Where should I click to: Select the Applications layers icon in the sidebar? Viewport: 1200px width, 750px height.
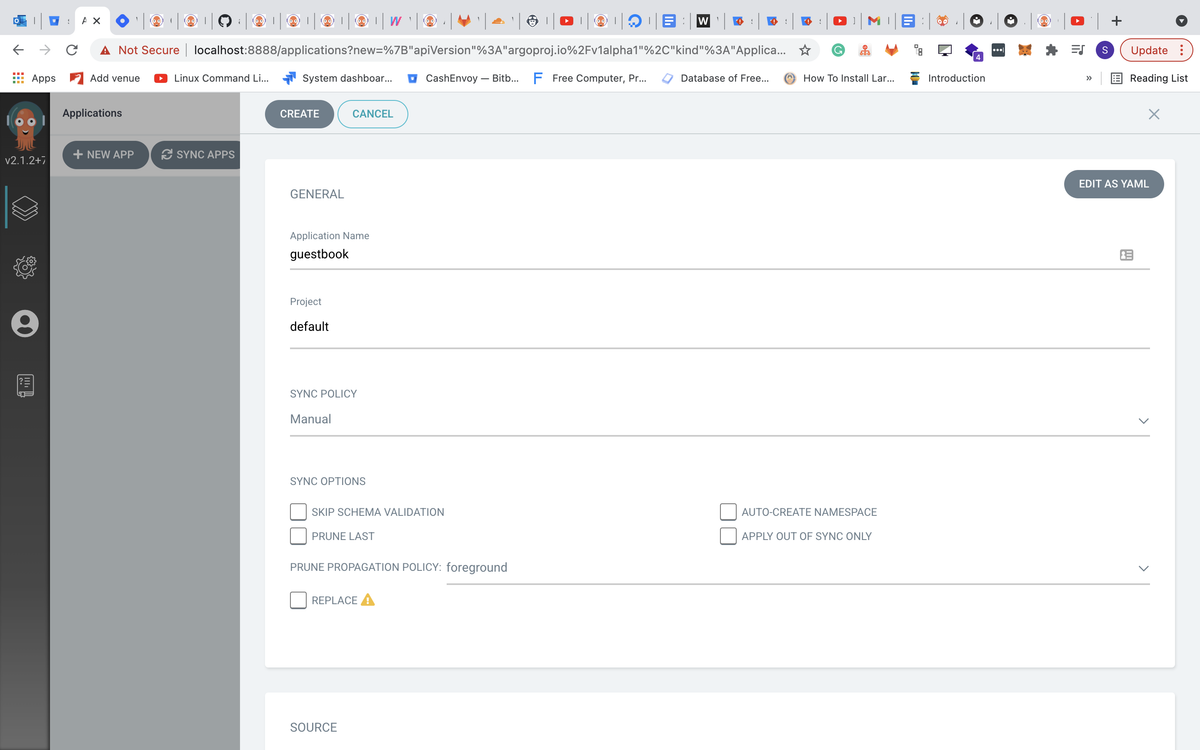(25, 208)
